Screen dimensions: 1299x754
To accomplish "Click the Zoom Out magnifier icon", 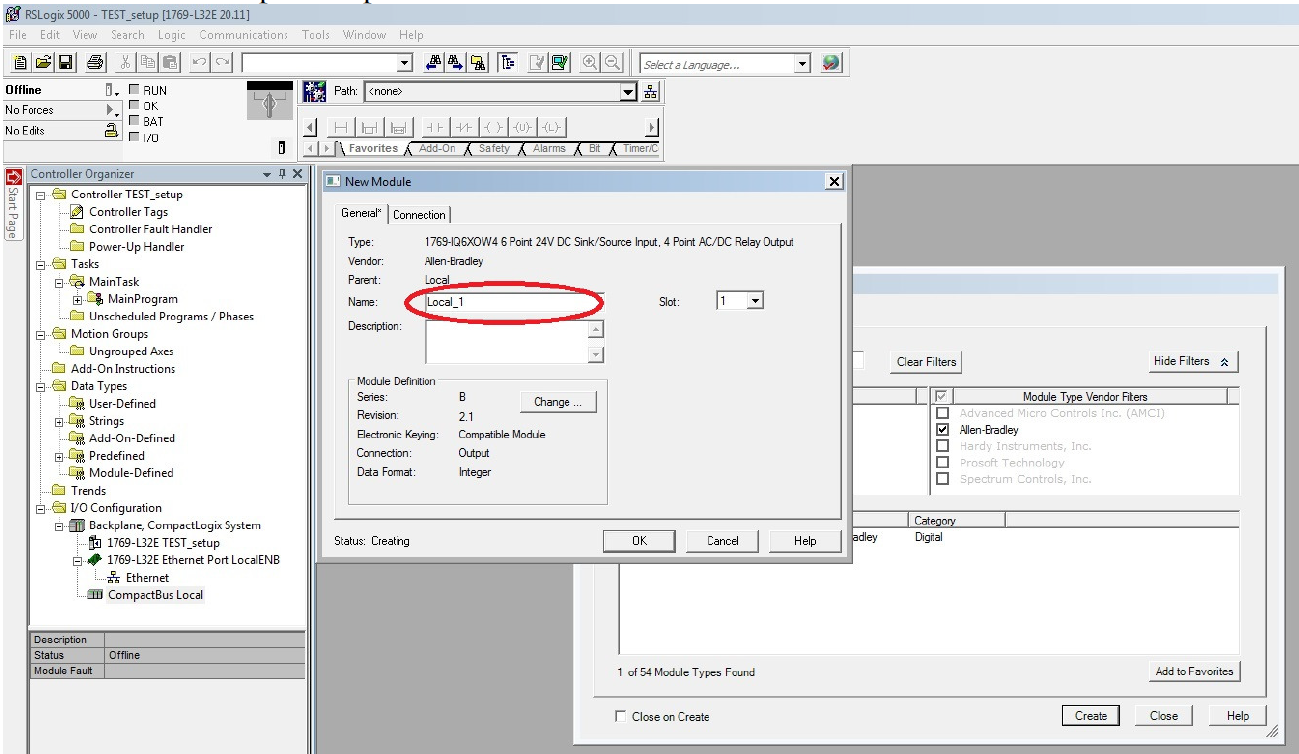I will (x=613, y=63).
